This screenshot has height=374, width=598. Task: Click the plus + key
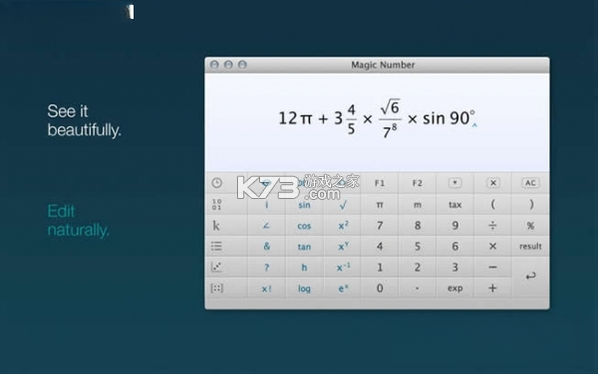point(493,289)
